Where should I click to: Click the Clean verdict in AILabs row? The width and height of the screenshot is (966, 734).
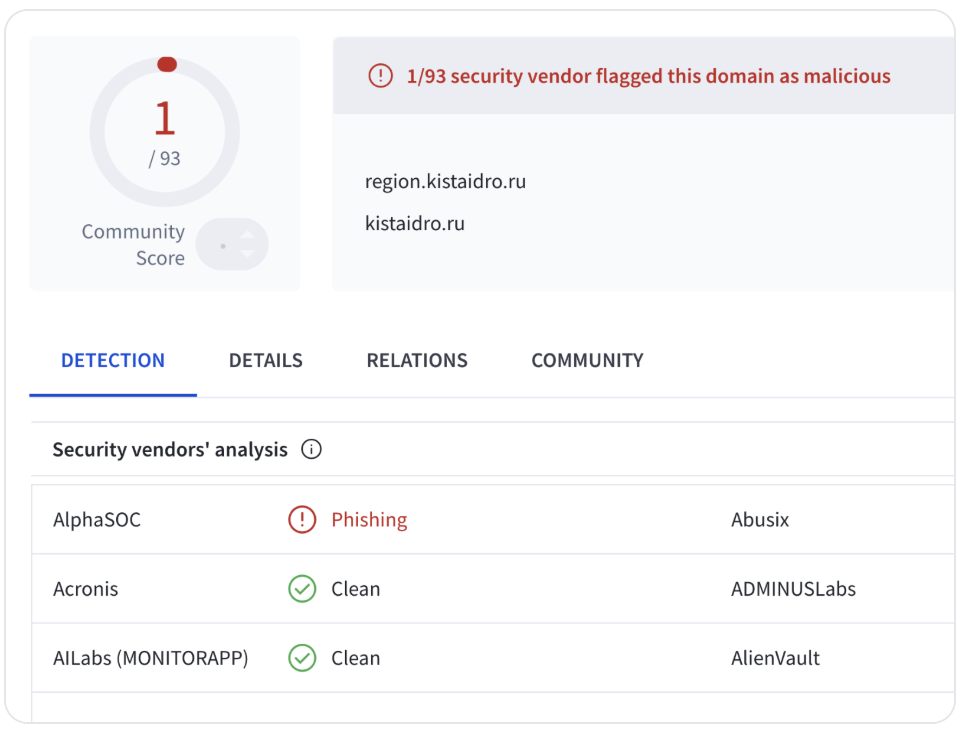coord(355,658)
